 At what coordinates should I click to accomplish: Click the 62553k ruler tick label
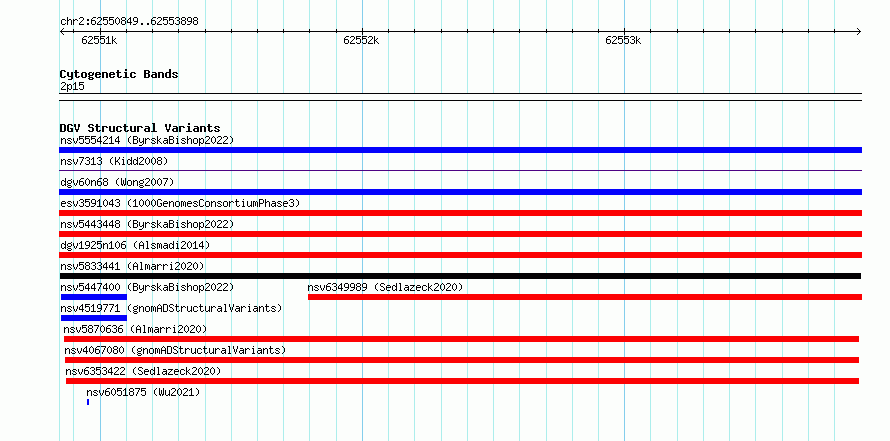(623, 40)
